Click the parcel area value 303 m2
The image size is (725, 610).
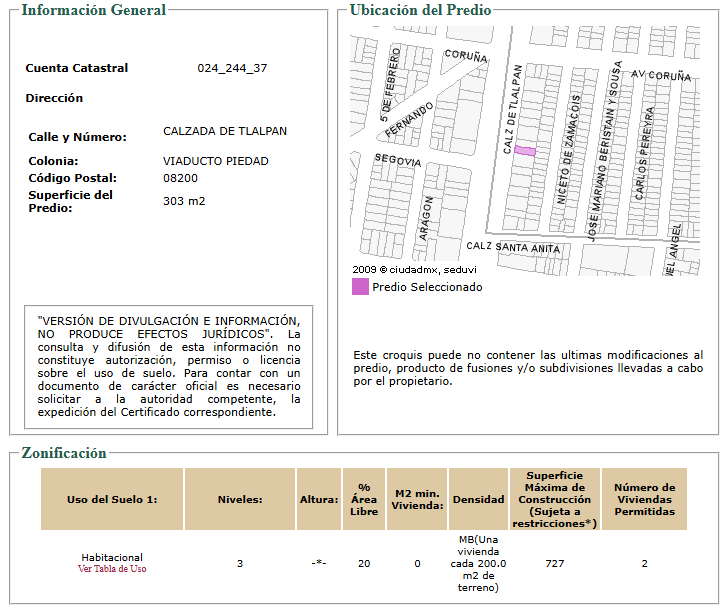(184, 201)
